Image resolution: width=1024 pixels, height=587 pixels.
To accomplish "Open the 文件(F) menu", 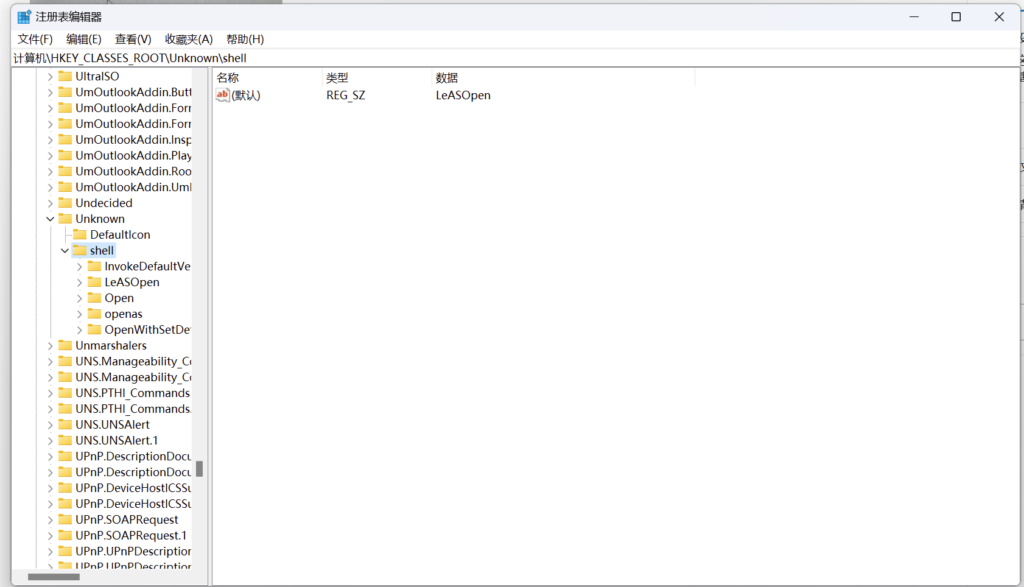I will coord(35,39).
